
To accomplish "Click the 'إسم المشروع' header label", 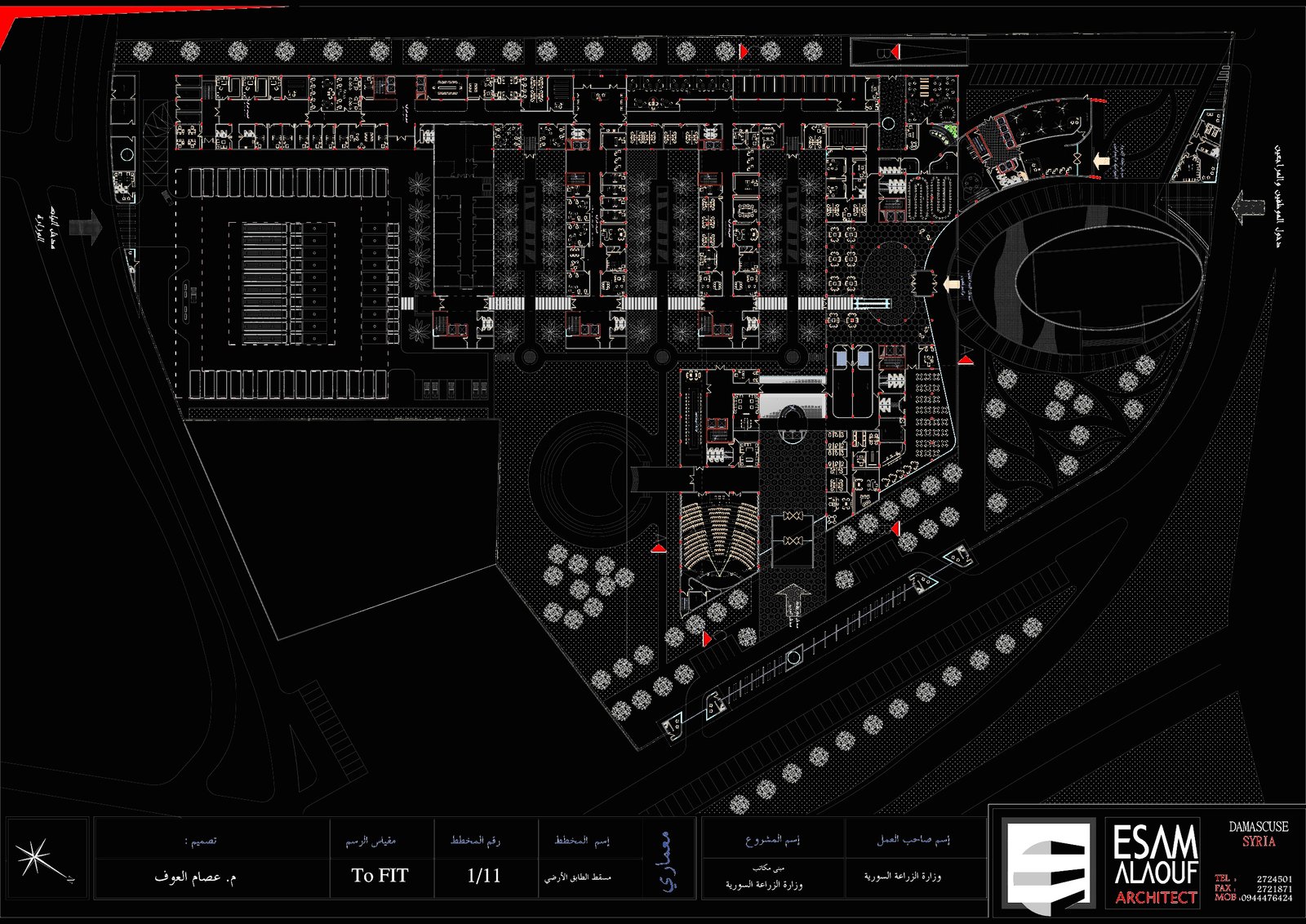I will coord(772,840).
